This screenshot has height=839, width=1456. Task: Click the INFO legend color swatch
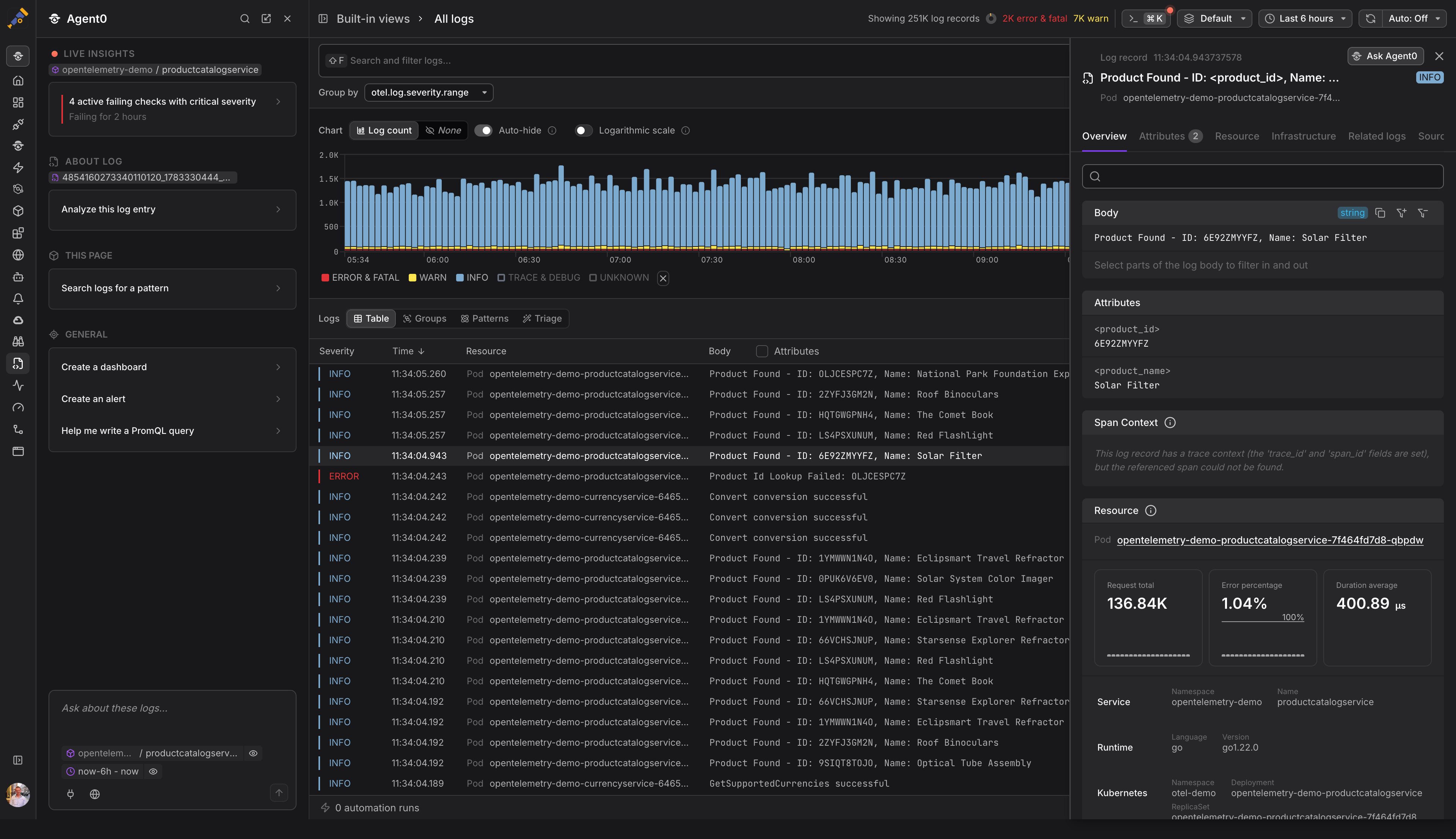pyautogui.click(x=460, y=278)
